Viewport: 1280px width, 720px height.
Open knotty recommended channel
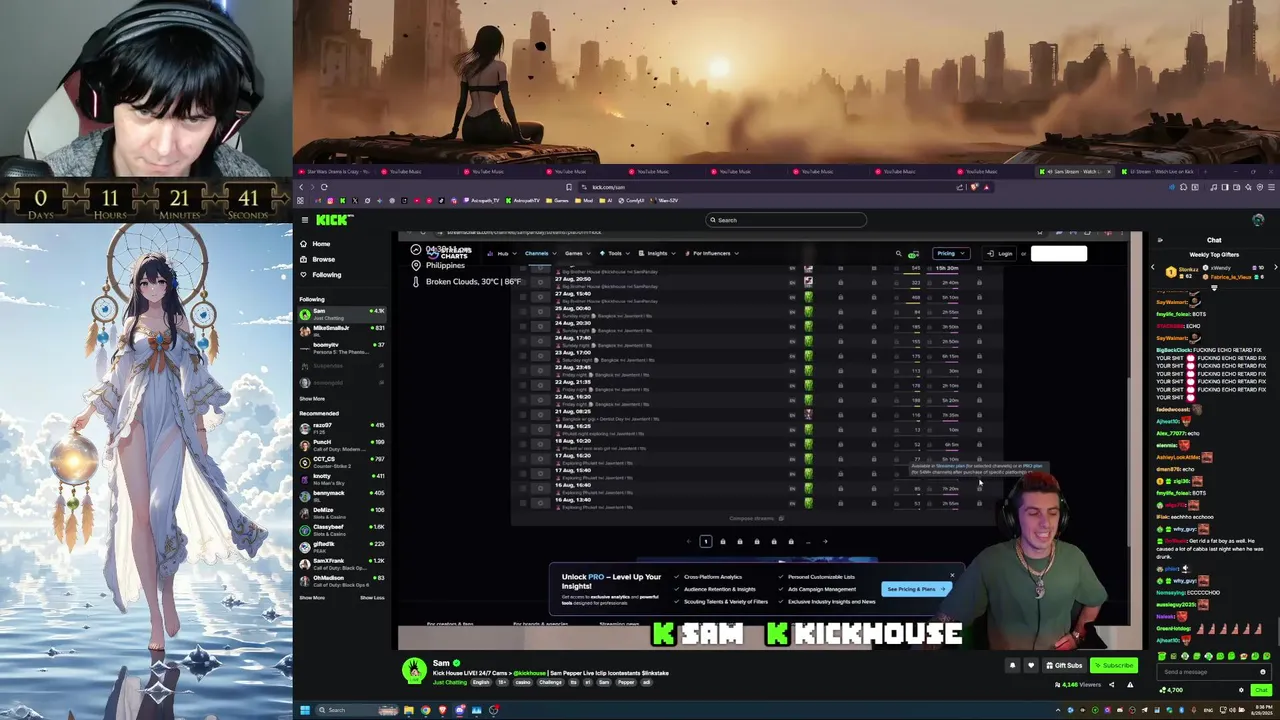click(x=341, y=478)
